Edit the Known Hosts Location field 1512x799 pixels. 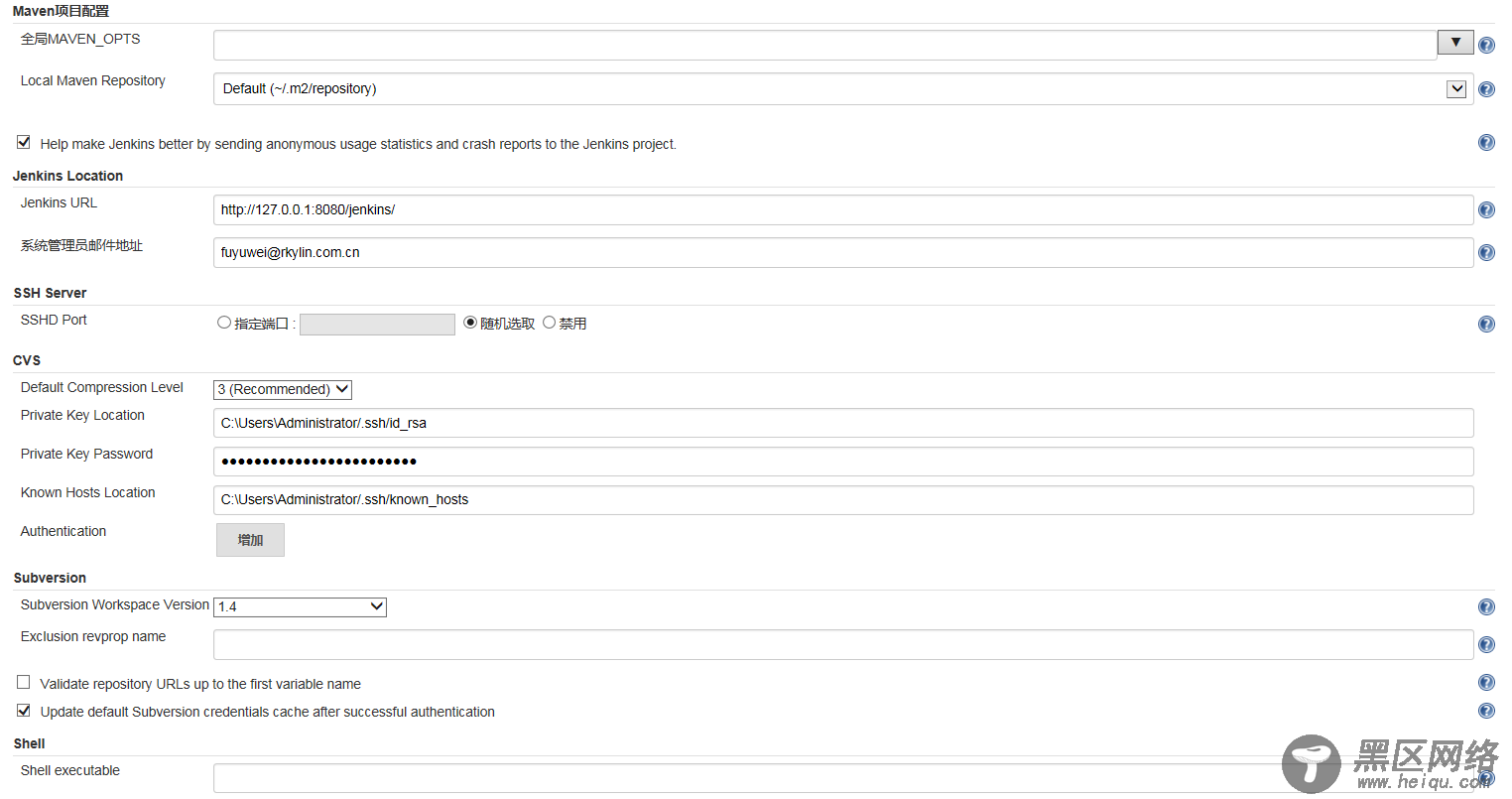[843, 499]
